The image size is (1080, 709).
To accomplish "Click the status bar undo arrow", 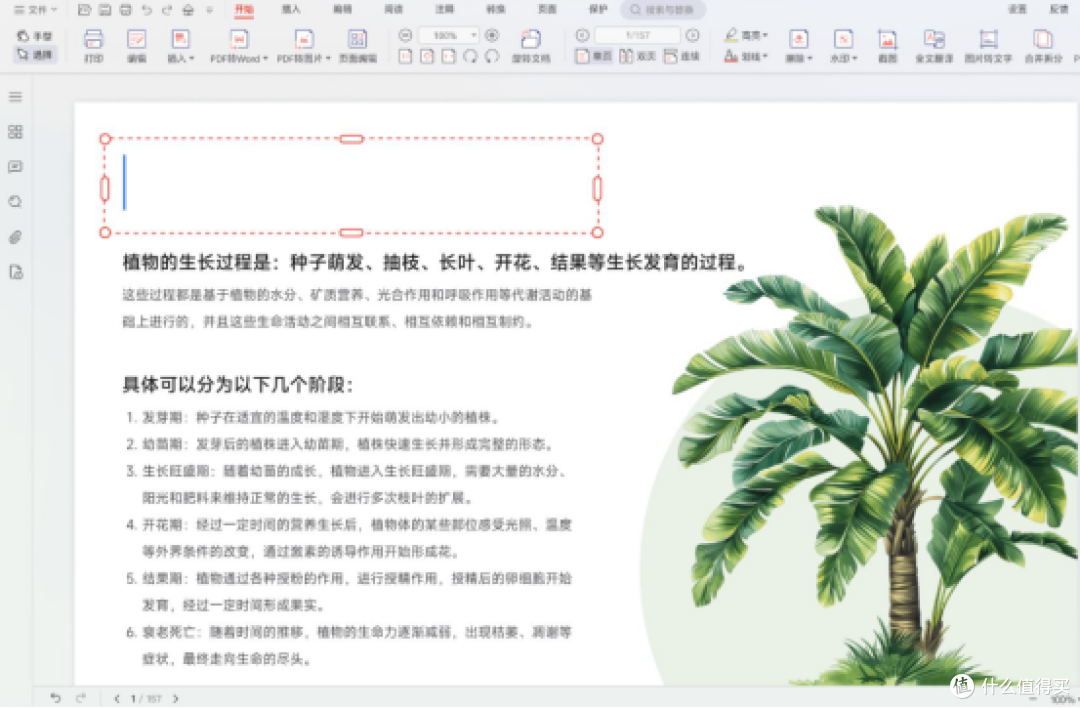I will [x=55, y=698].
